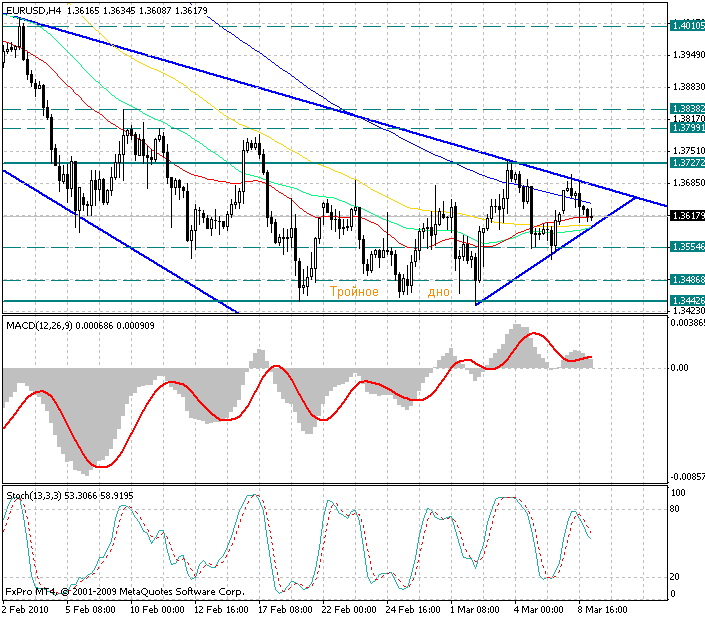
Task: Click the 8 Mar 16:00 time label
Action: tap(602, 610)
